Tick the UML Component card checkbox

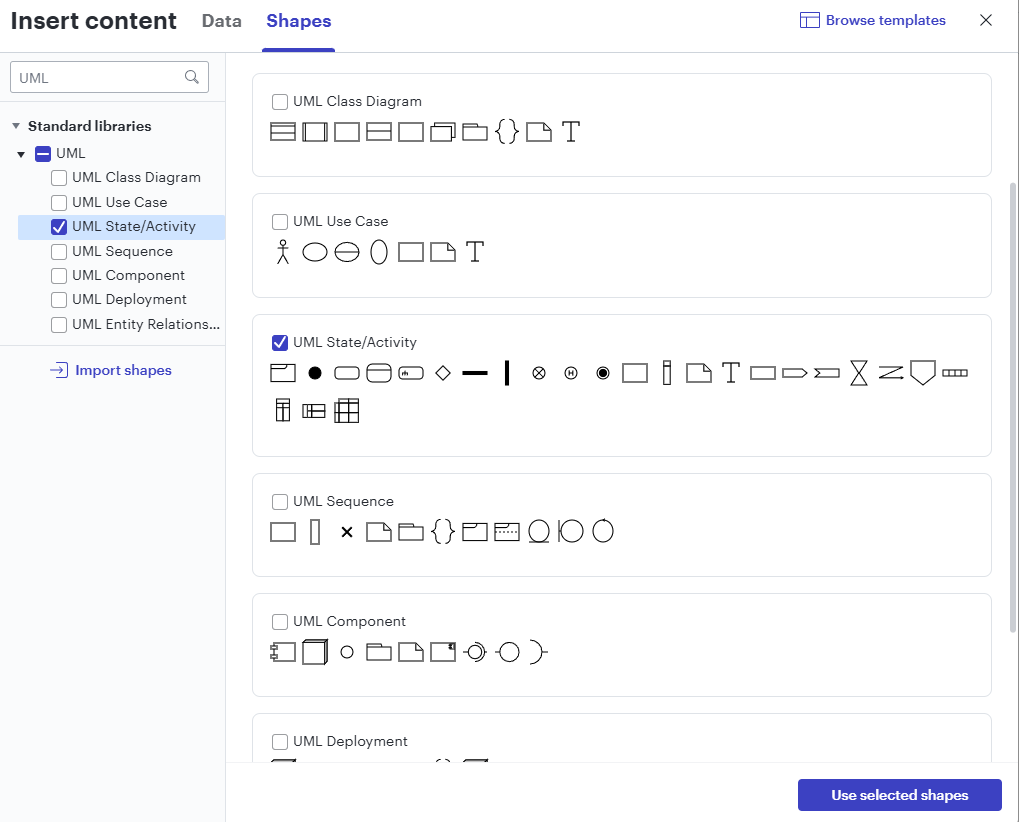(x=279, y=622)
